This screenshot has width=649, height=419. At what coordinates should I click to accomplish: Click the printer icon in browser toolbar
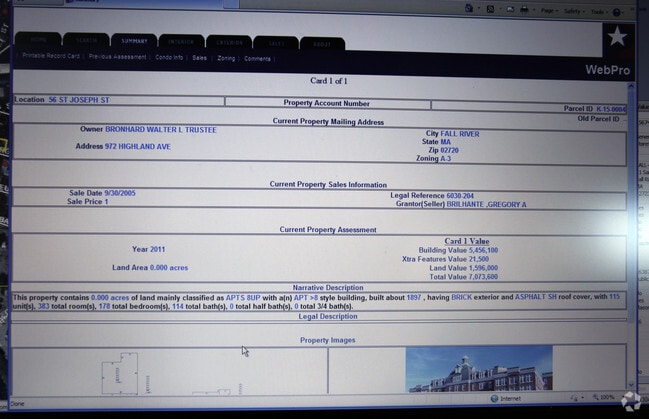(524, 9)
